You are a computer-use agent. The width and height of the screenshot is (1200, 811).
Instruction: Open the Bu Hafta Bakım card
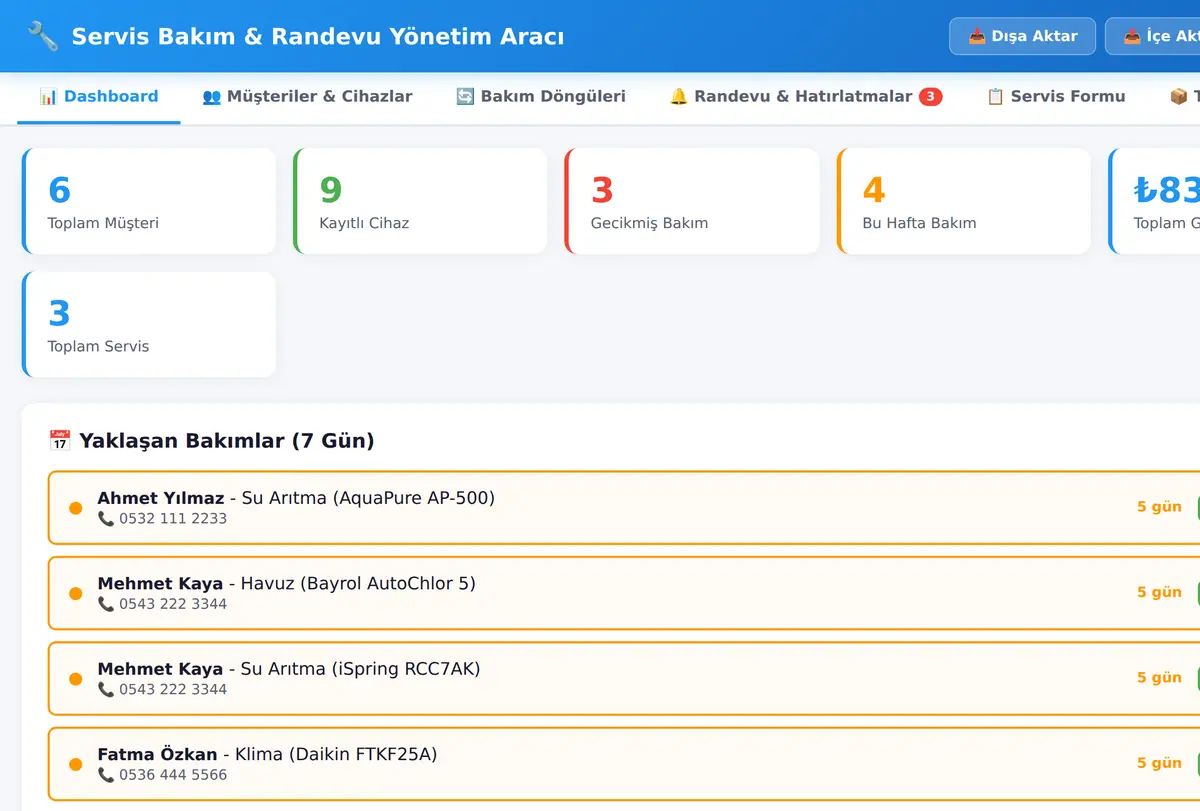click(964, 201)
